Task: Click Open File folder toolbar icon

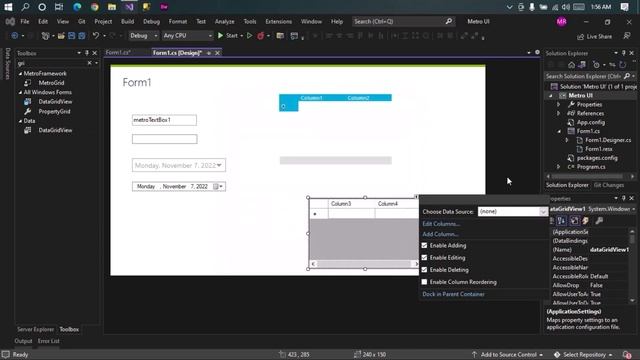Action: point(61,36)
